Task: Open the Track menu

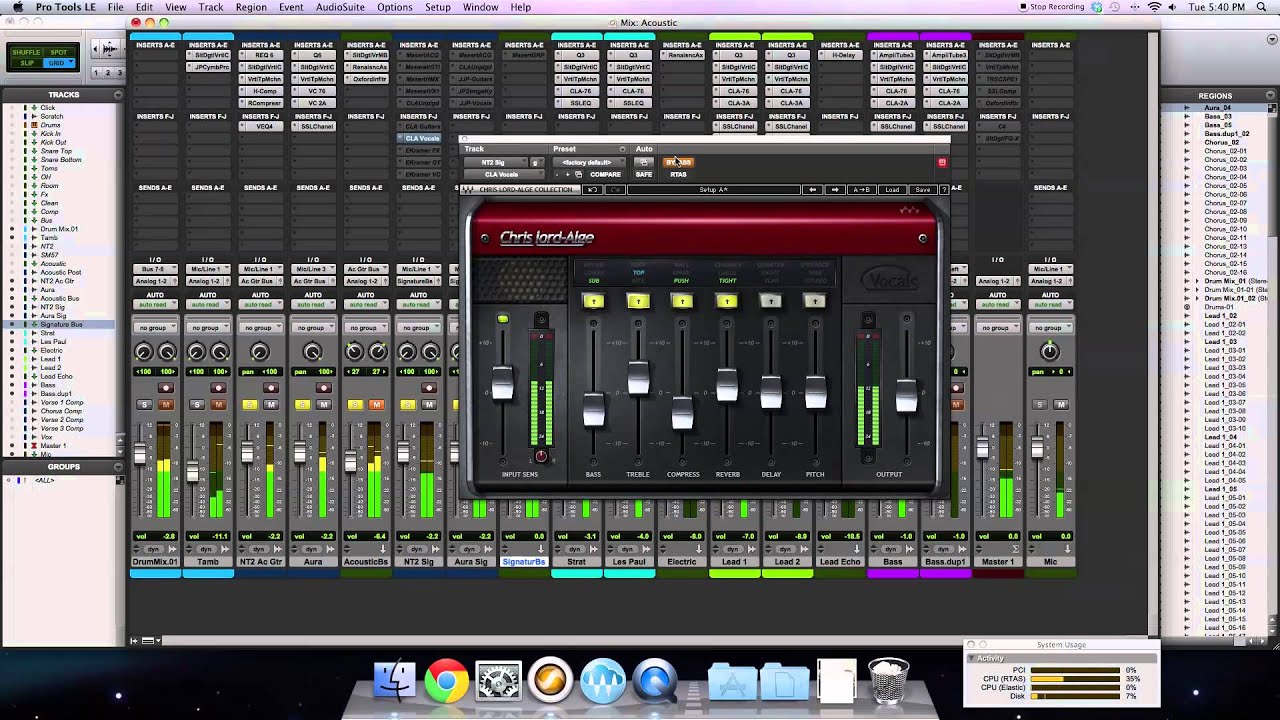Action: pyautogui.click(x=211, y=7)
